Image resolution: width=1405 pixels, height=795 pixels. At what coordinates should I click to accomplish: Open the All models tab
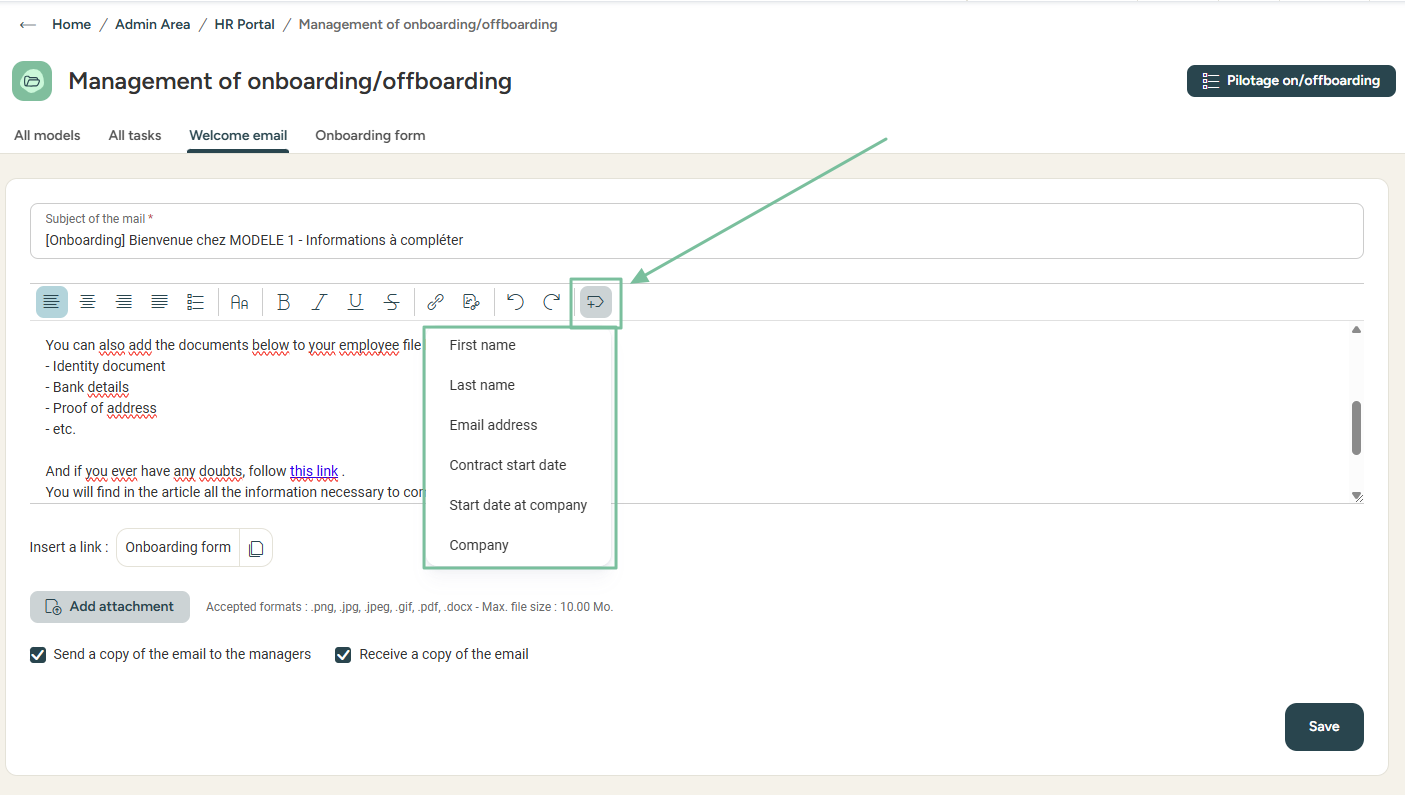(47, 135)
